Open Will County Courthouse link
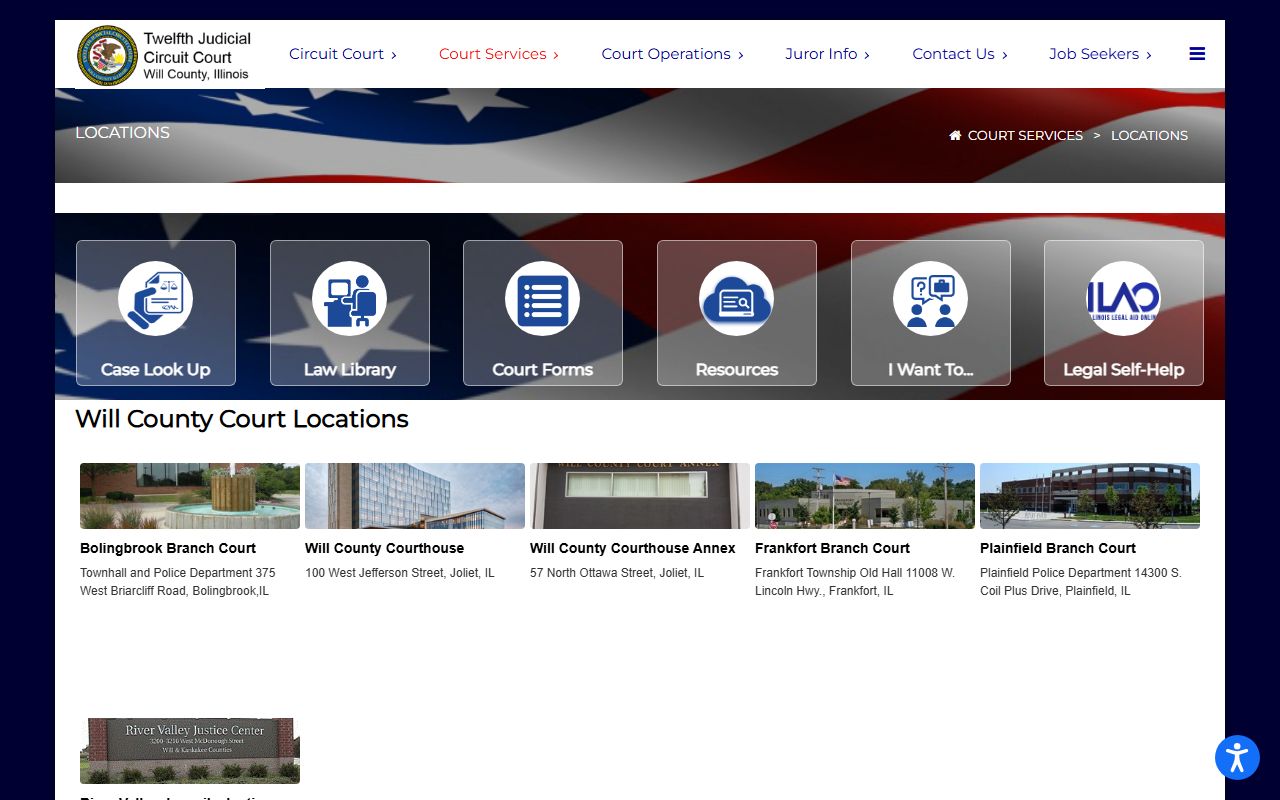Screen dimensions: 1280x800 [x=385, y=548]
